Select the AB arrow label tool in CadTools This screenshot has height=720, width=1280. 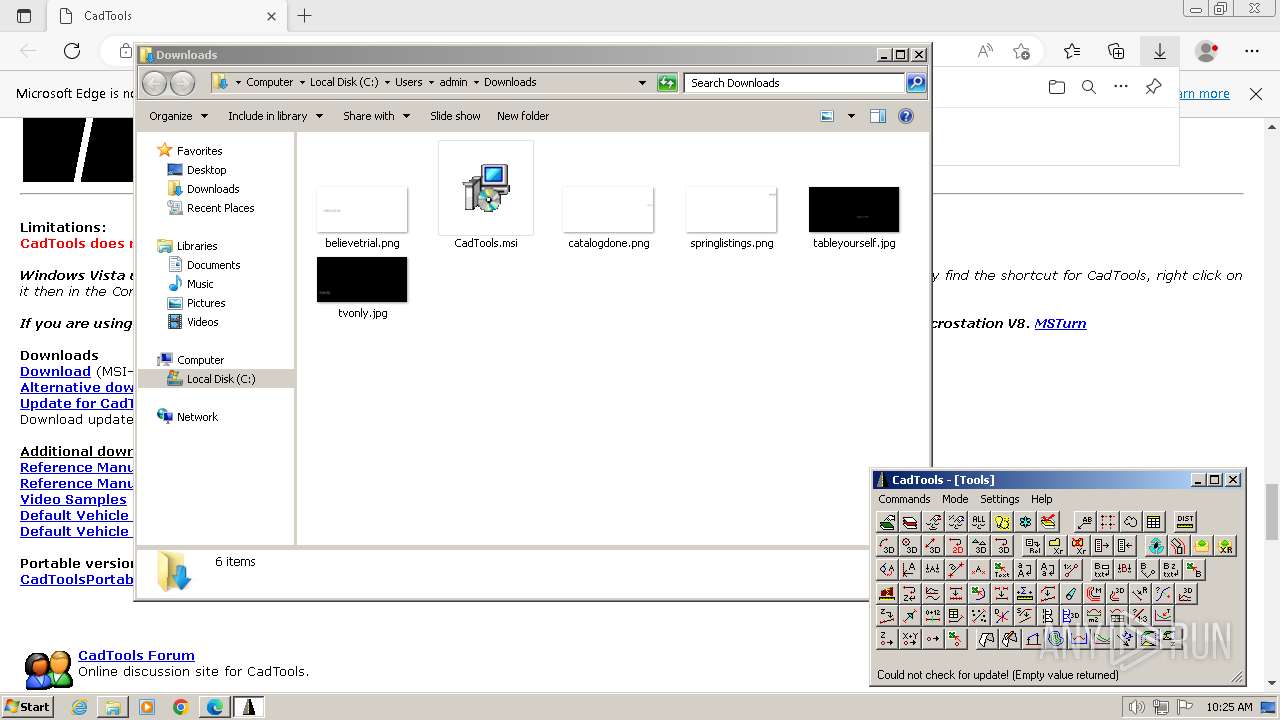pyautogui.click(x=1086, y=521)
